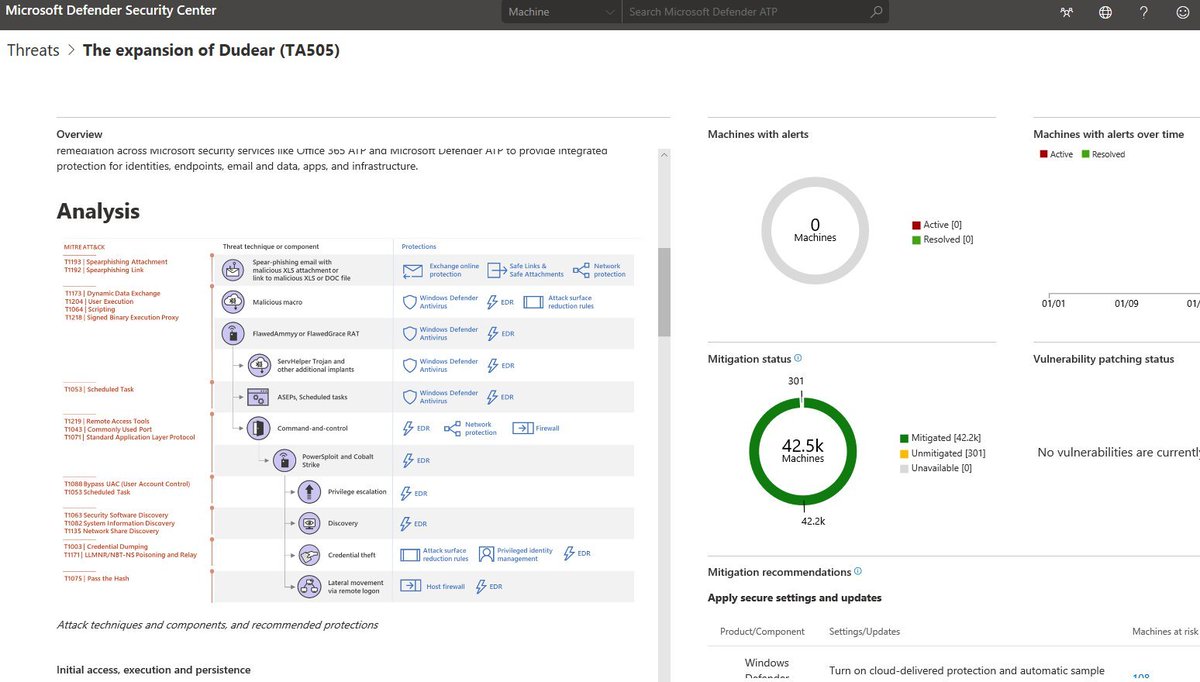
Task: Click the Search Microsoft Defender ATP field
Action: tap(745, 12)
